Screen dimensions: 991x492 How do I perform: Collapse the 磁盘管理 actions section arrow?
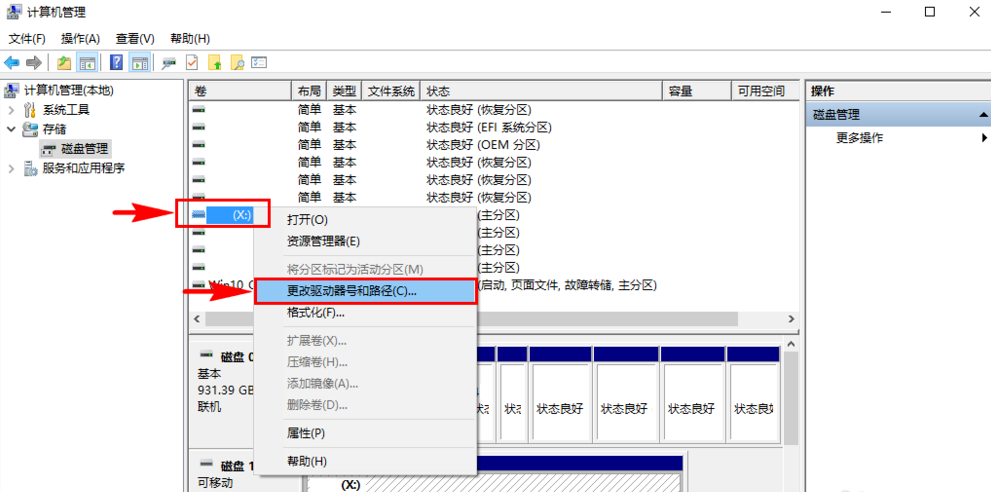click(983, 115)
